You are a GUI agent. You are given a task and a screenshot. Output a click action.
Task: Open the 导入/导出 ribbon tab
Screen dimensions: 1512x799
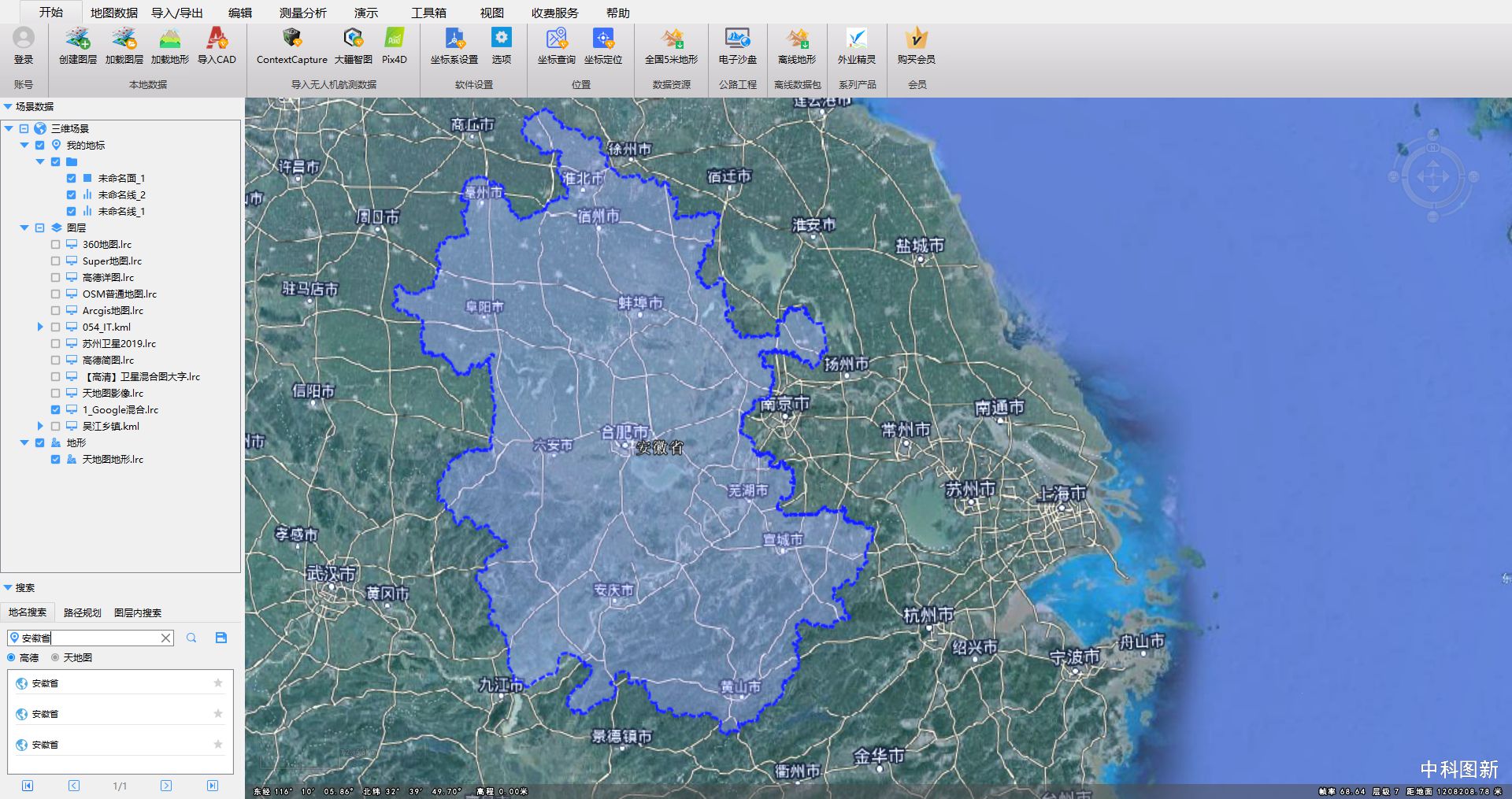pyautogui.click(x=177, y=13)
